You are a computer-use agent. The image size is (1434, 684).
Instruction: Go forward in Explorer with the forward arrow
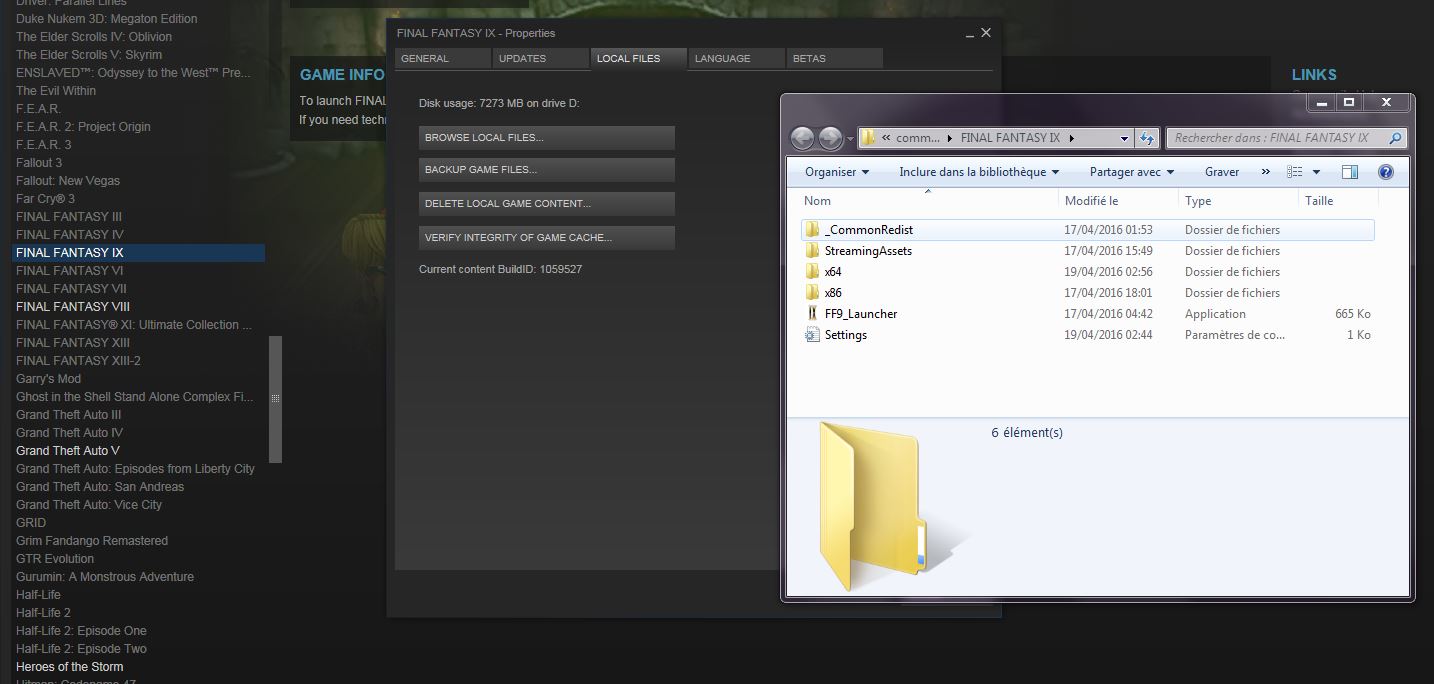tap(831, 138)
